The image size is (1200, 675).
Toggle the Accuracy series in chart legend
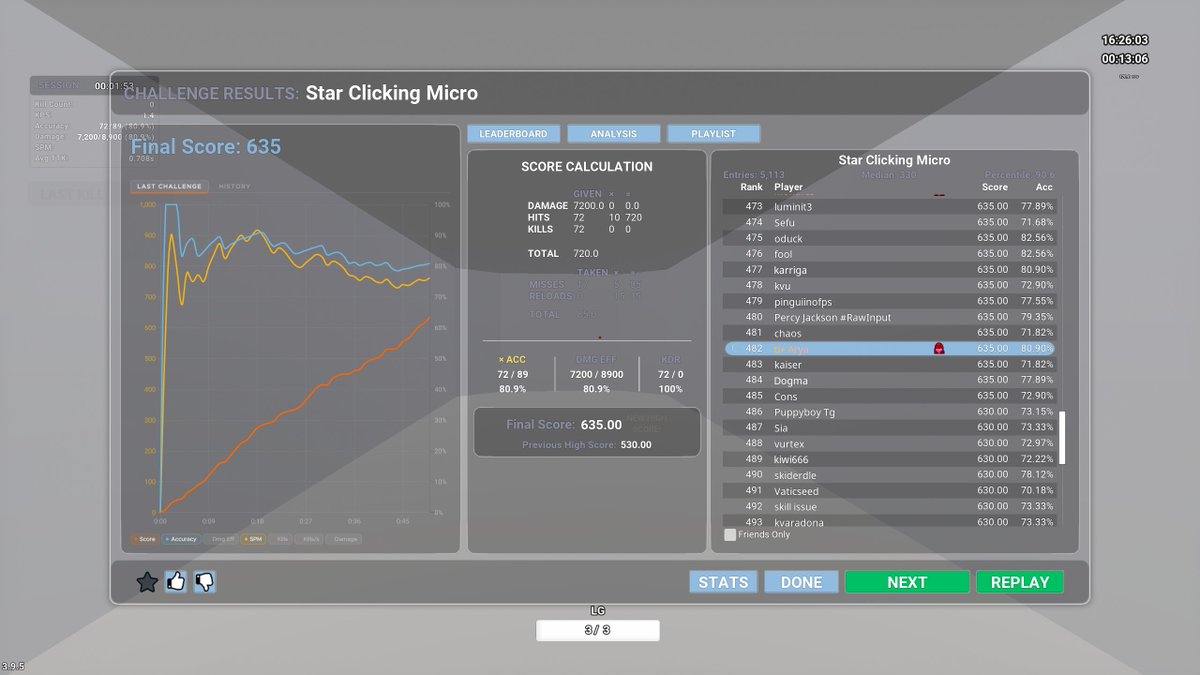pos(181,539)
